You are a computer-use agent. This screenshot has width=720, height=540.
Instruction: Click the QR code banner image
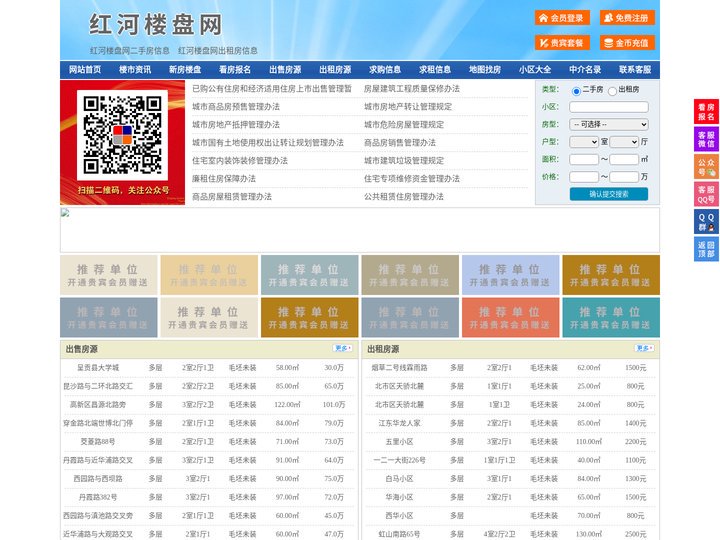coord(123,142)
